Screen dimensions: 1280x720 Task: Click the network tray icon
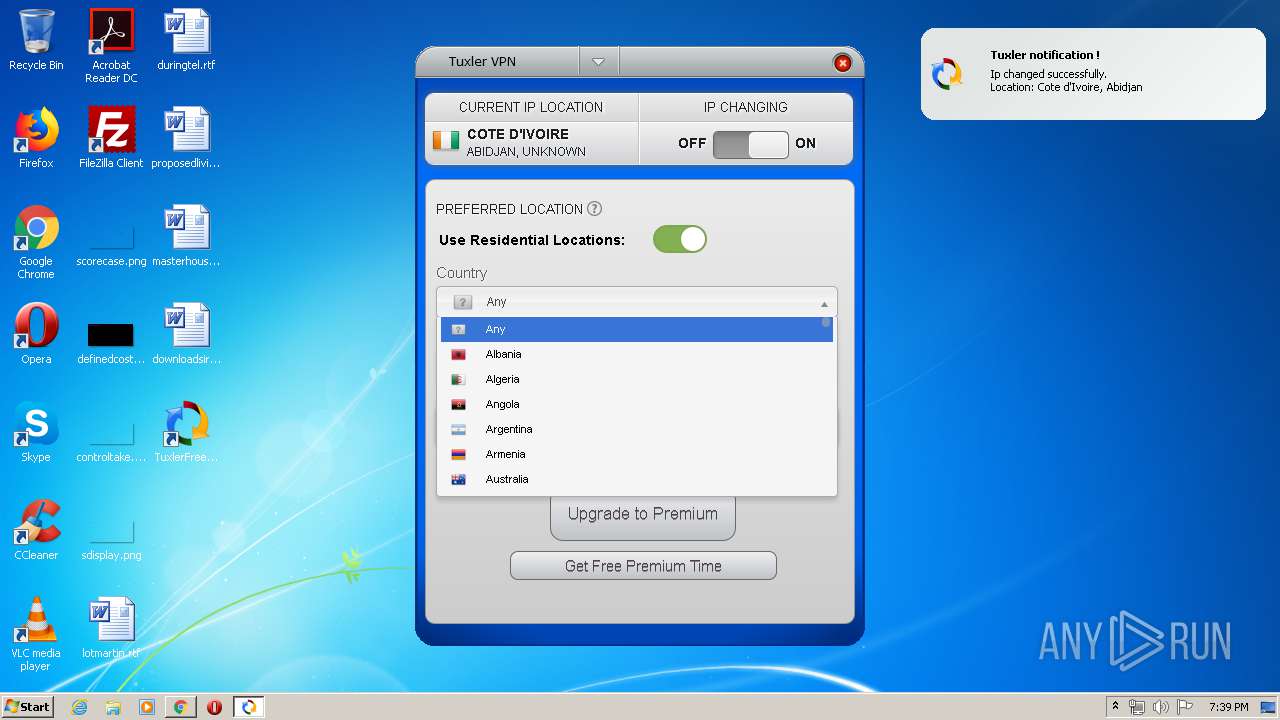[1137, 707]
